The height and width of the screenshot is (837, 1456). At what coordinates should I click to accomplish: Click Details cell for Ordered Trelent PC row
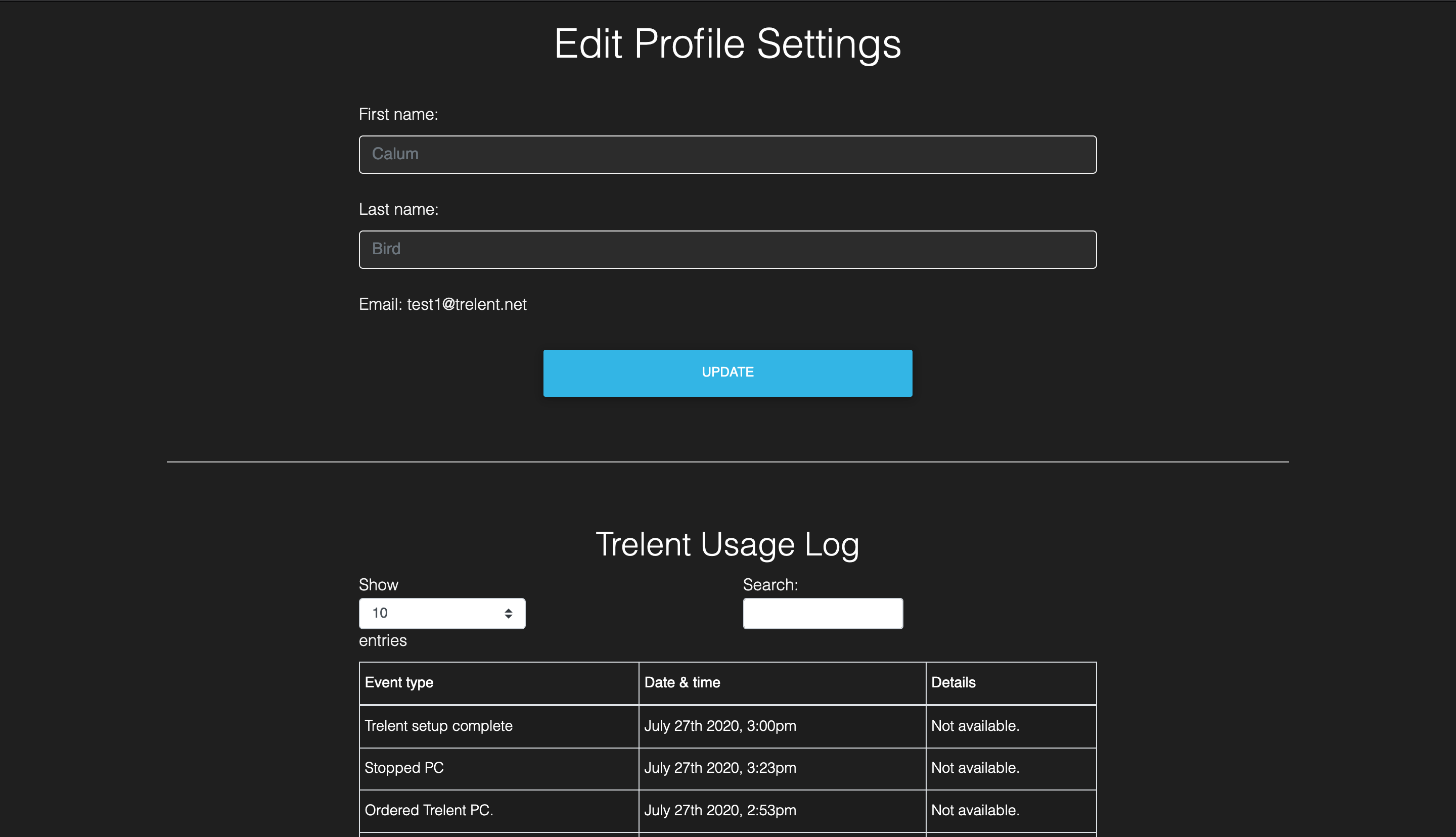click(1011, 811)
